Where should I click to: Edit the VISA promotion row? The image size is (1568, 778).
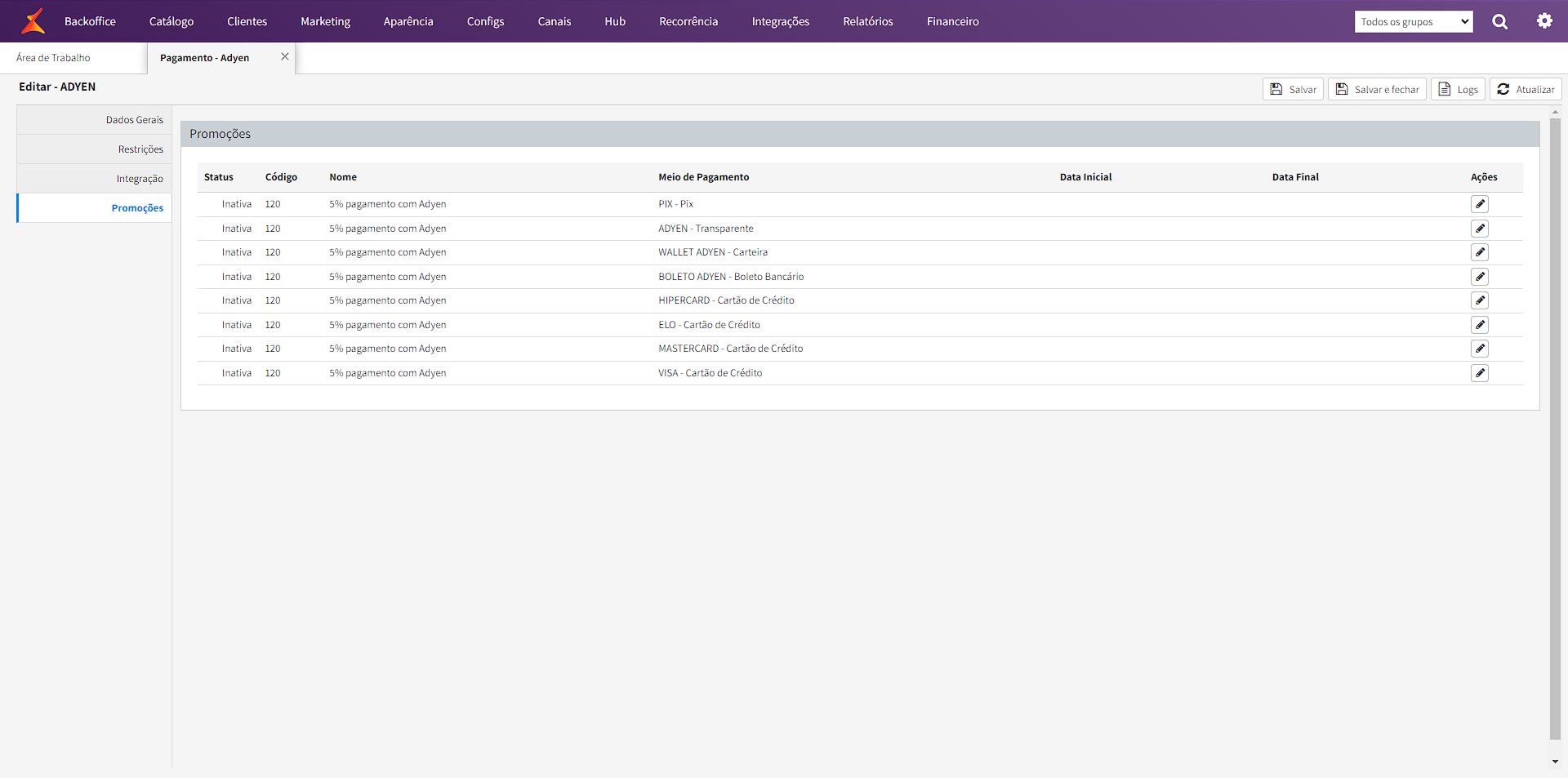point(1480,373)
